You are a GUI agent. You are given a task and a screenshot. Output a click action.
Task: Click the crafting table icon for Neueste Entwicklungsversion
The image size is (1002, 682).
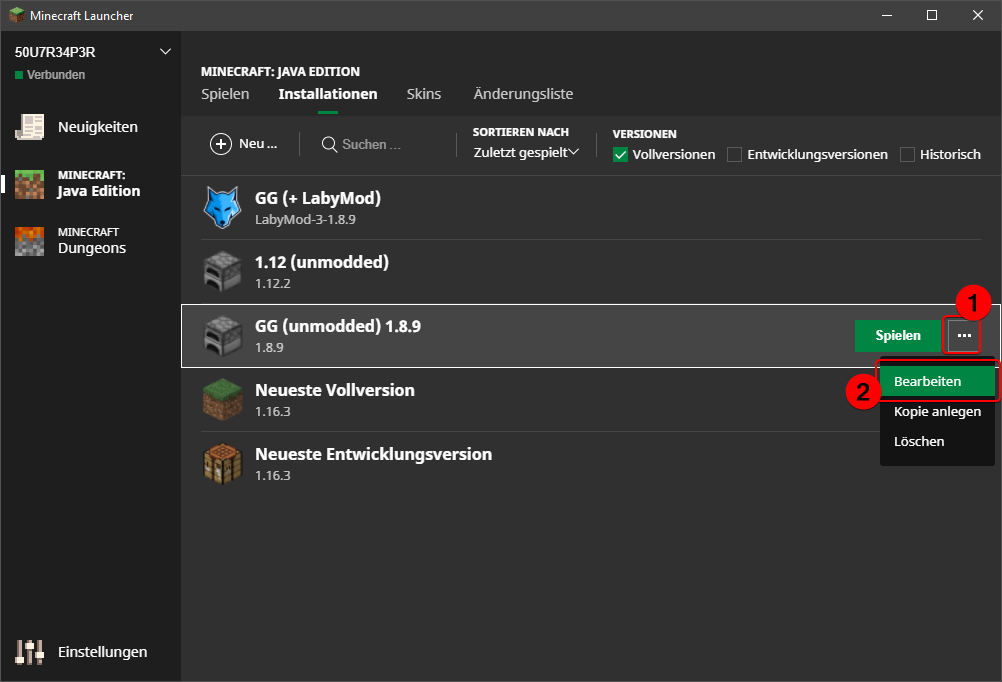(x=222, y=463)
